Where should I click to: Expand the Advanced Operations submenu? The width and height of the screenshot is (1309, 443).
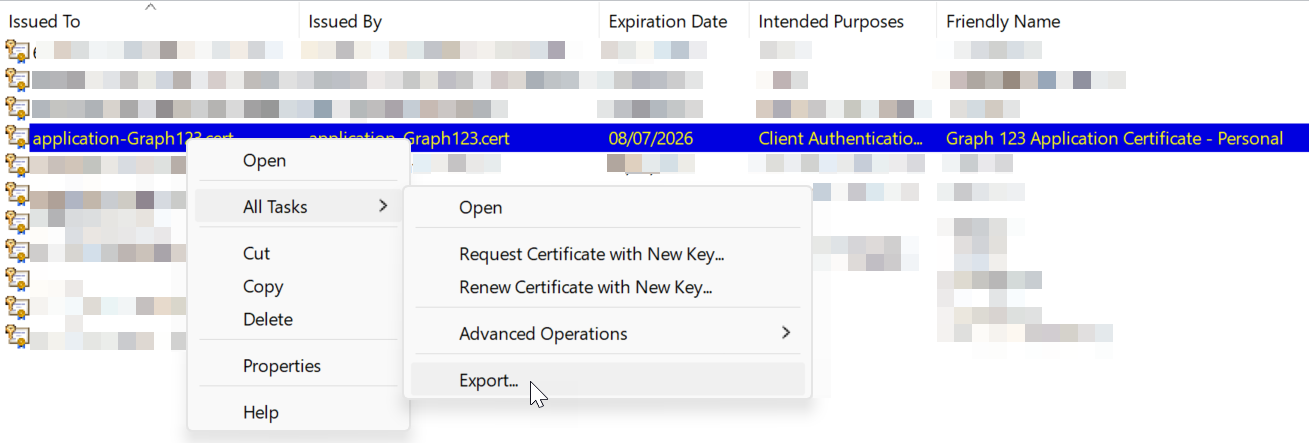607,333
